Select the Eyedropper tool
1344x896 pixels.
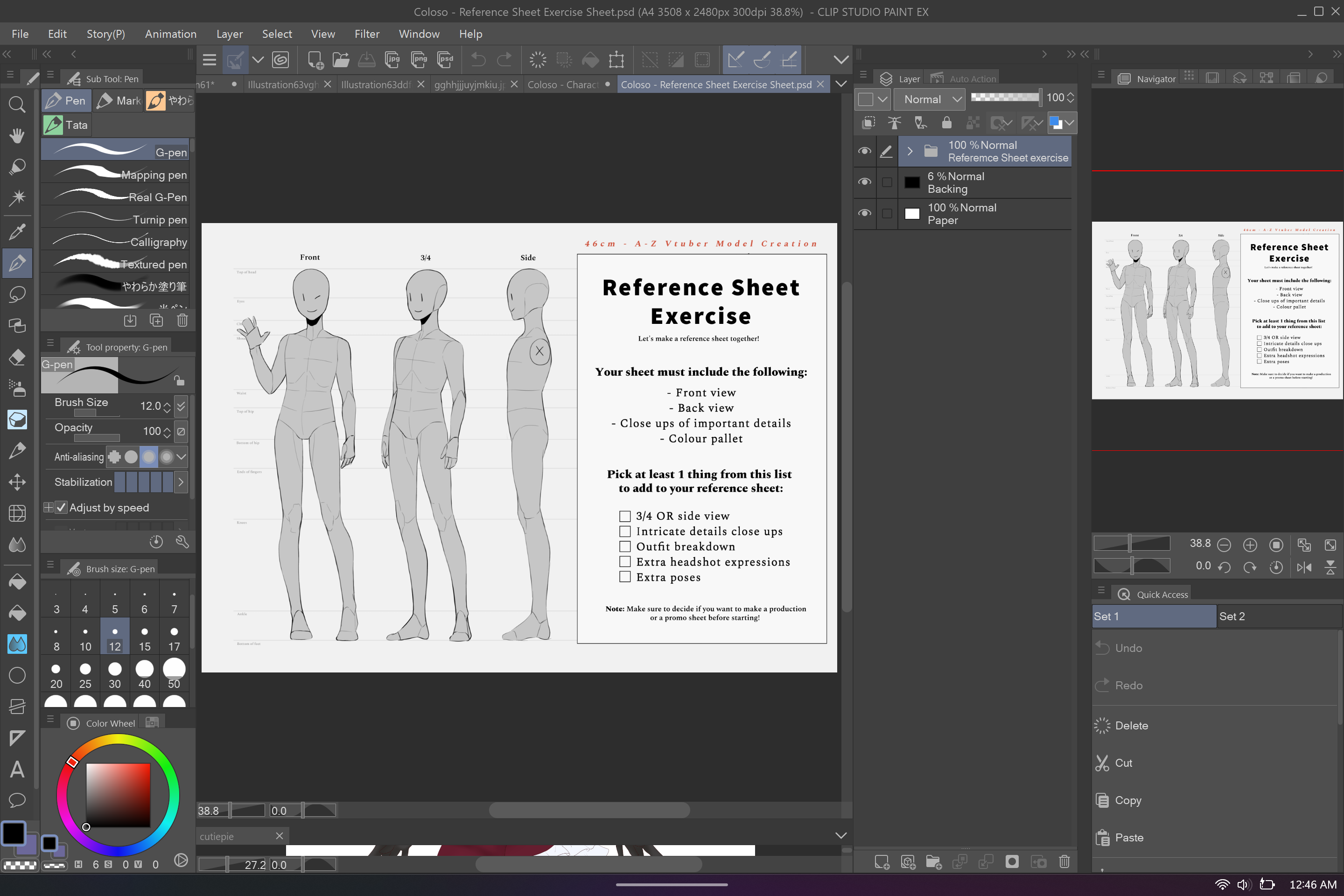click(17, 231)
